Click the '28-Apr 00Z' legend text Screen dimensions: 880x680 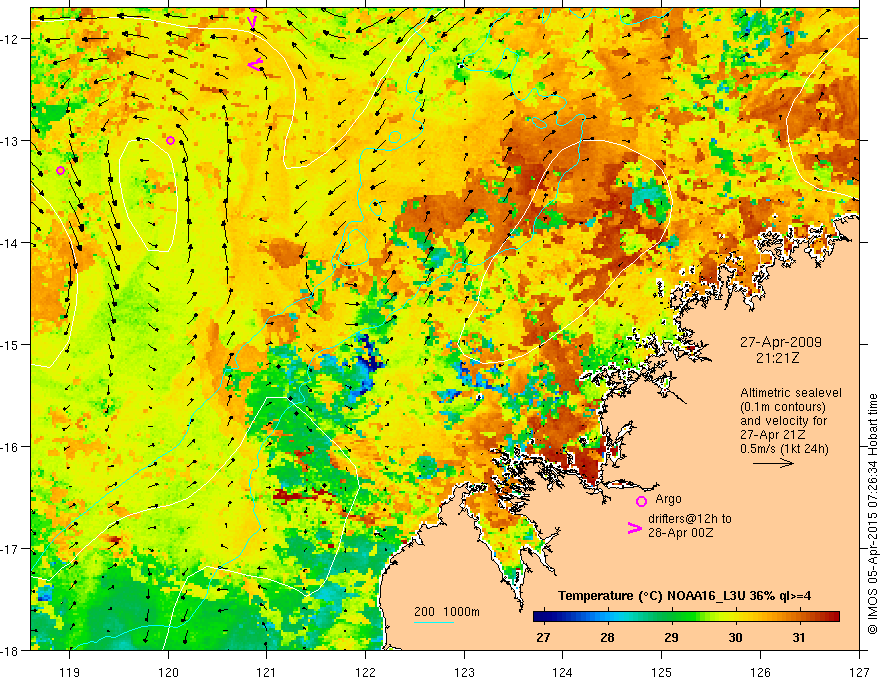pos(681,532)
